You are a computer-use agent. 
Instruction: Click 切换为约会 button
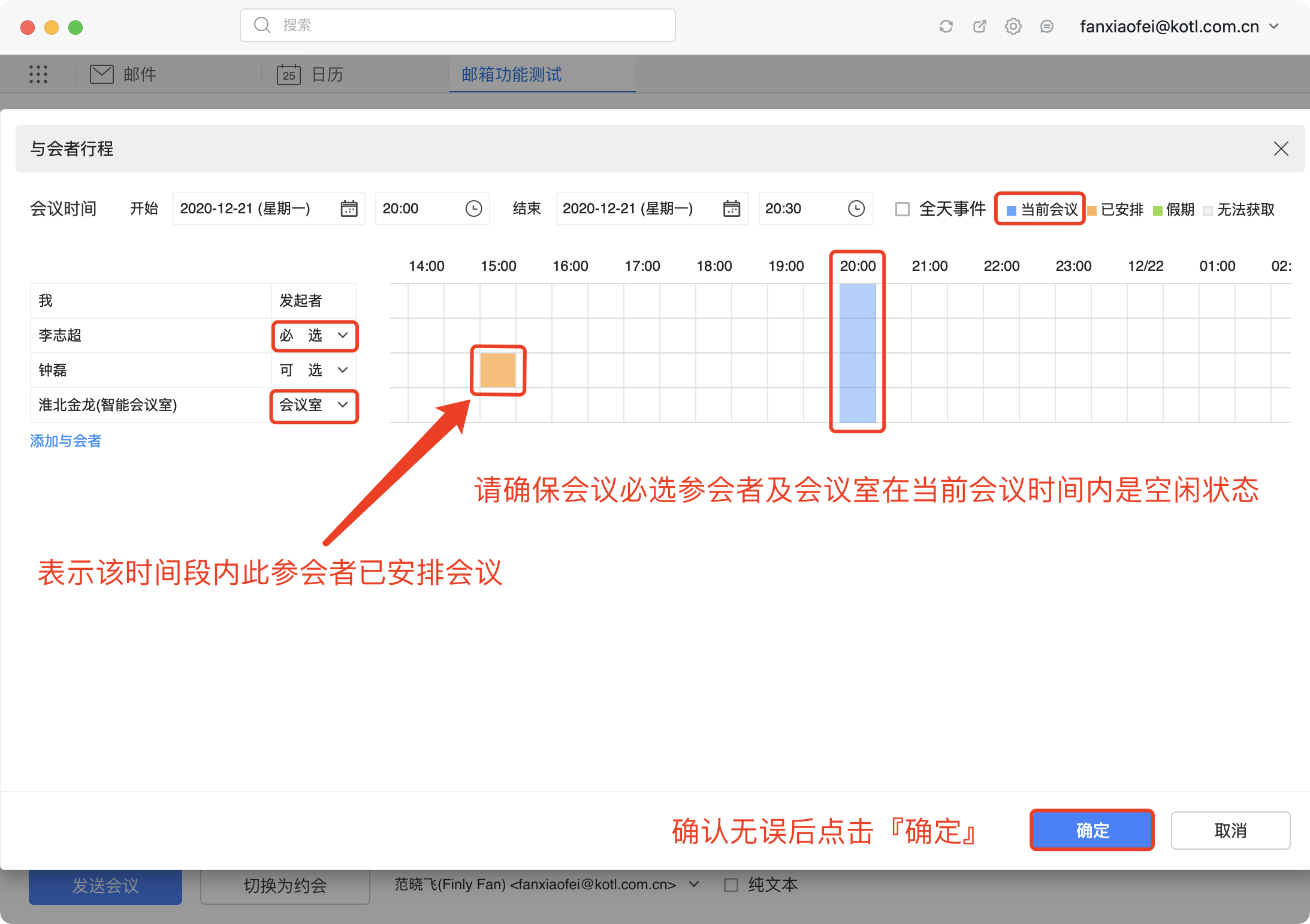click(285, 886)
